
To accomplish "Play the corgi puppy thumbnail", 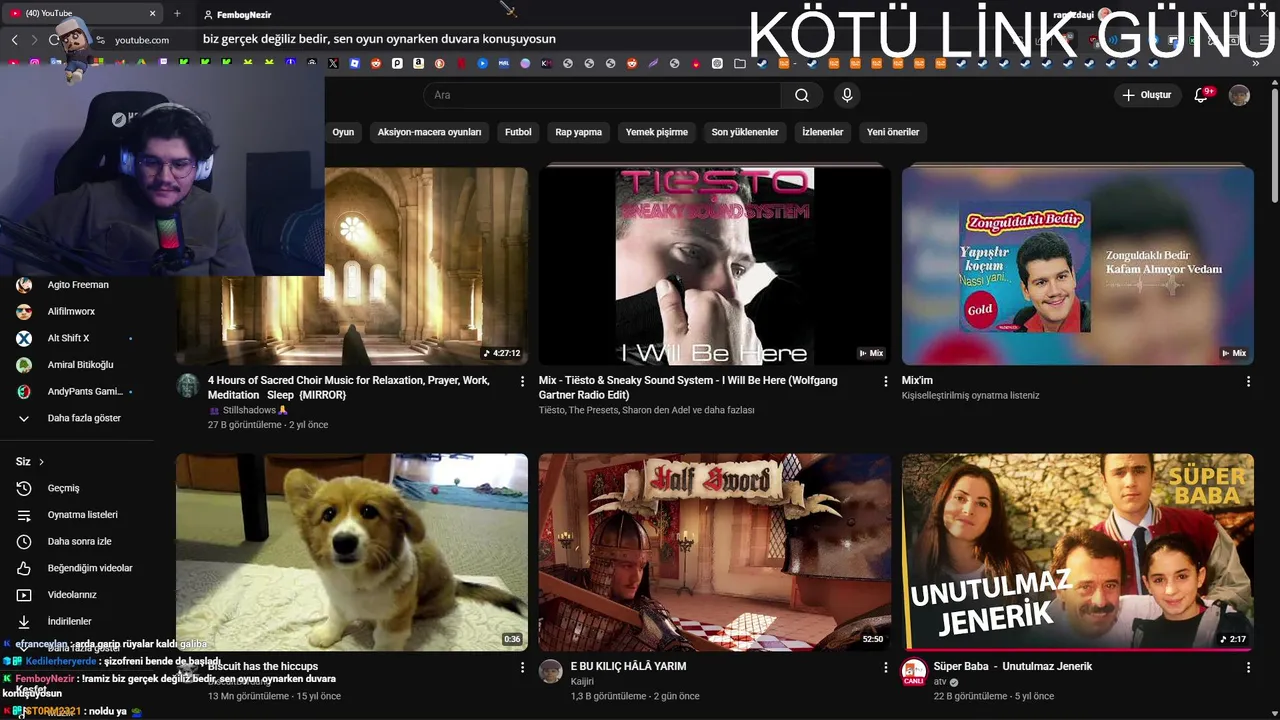I will click(352, 552).
